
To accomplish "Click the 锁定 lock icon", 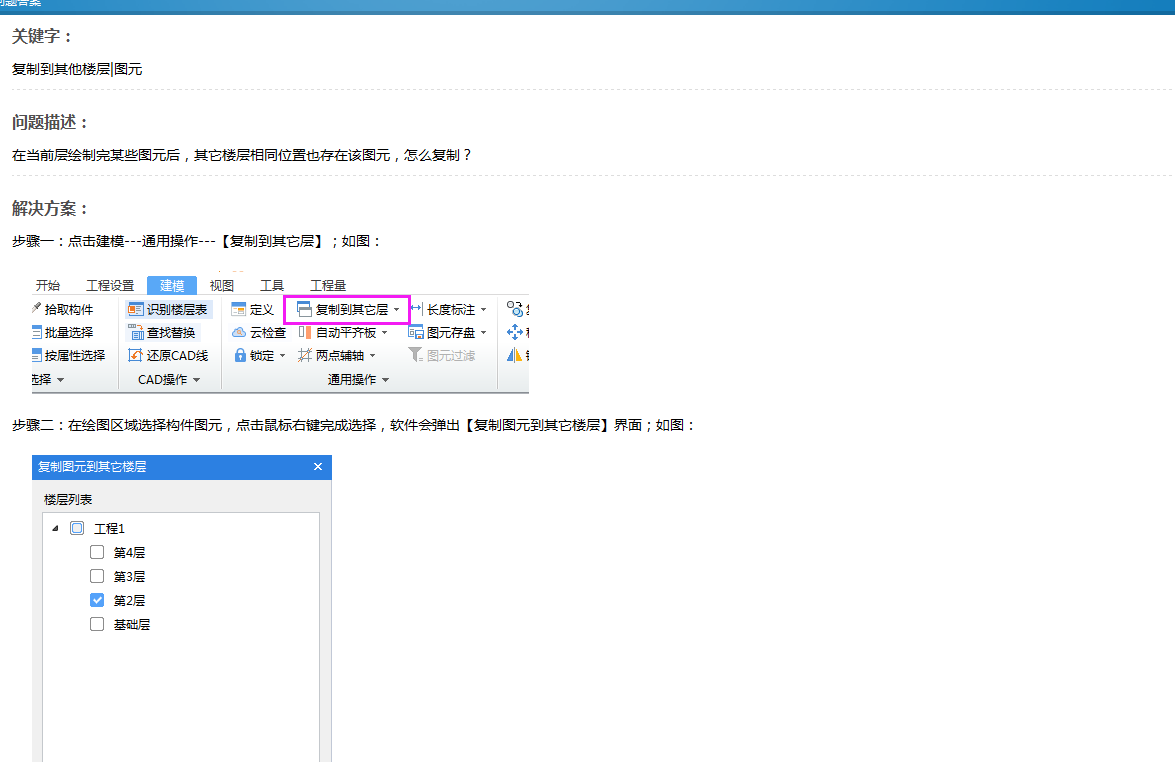I will tap(240, 355).
